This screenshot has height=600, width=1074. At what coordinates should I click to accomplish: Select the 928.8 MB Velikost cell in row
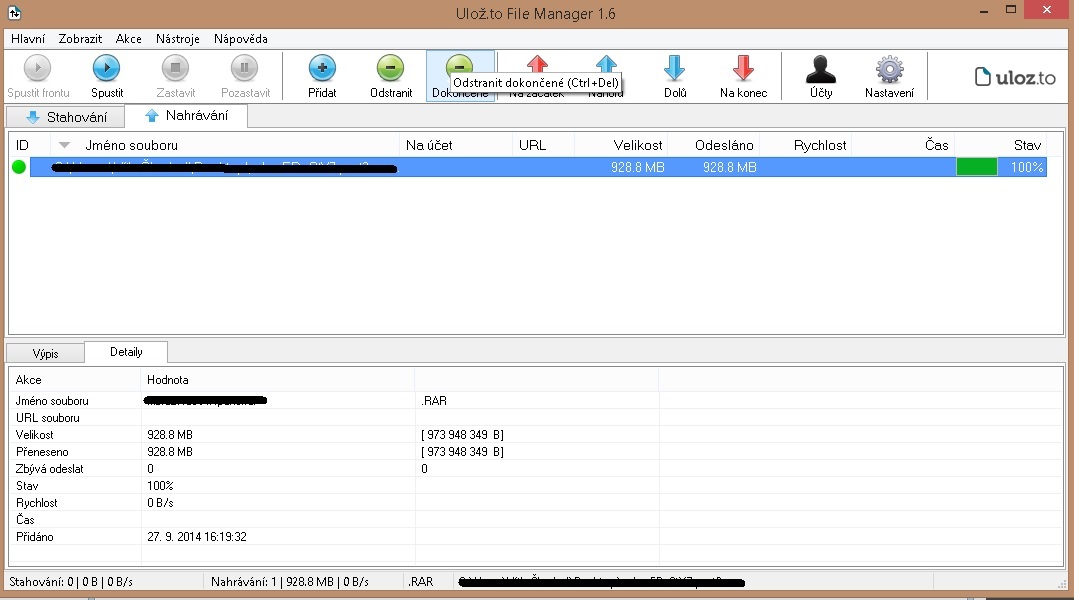pyautogui.click(x=638, y=167)
